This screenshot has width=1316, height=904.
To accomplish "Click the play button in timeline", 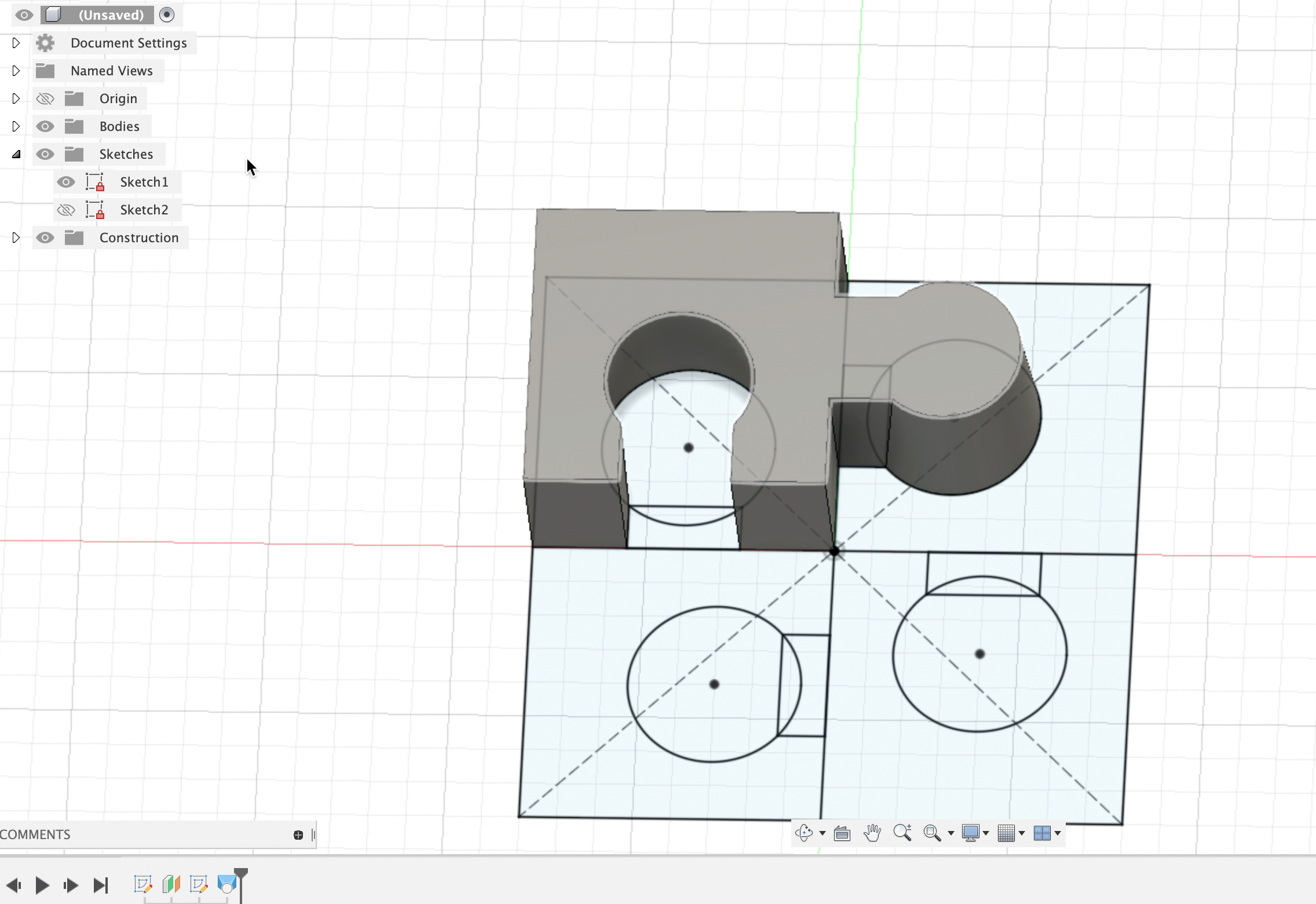I will pyautogui.click(x=42, y=884).
